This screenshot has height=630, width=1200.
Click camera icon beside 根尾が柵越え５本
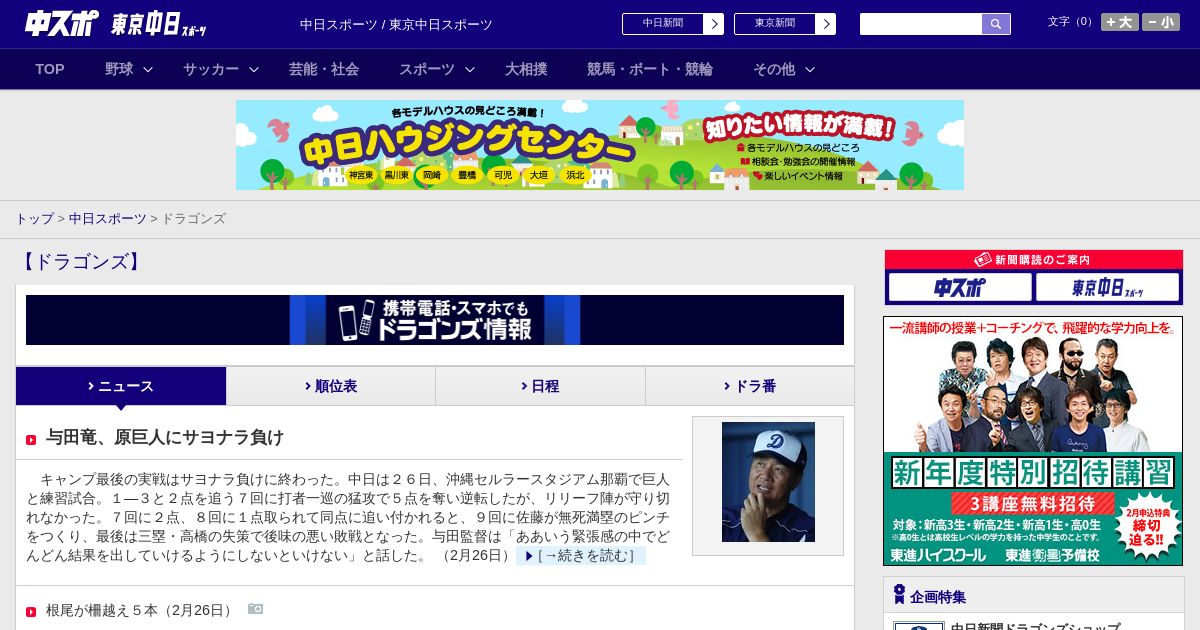point(255,609)
